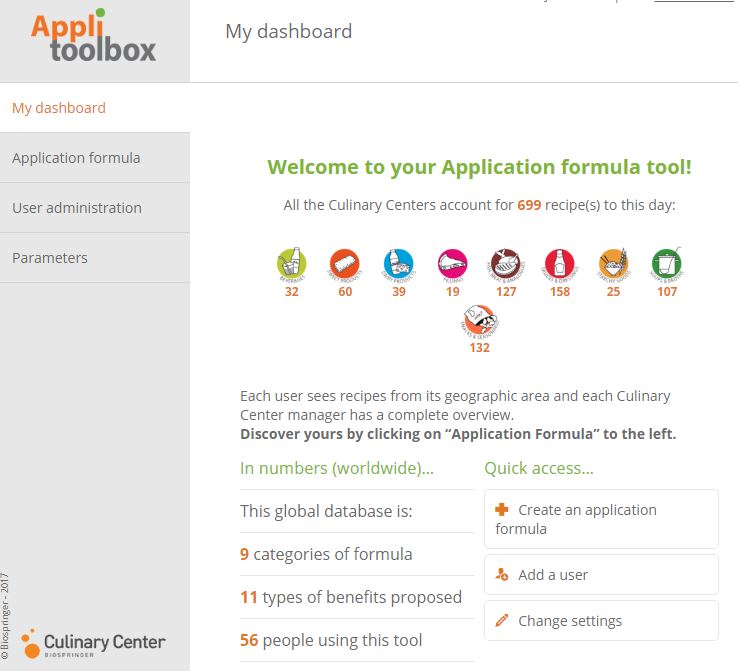Click the count 19 under Fillings
The image size is (738, 671).
[x=452, y=292]
